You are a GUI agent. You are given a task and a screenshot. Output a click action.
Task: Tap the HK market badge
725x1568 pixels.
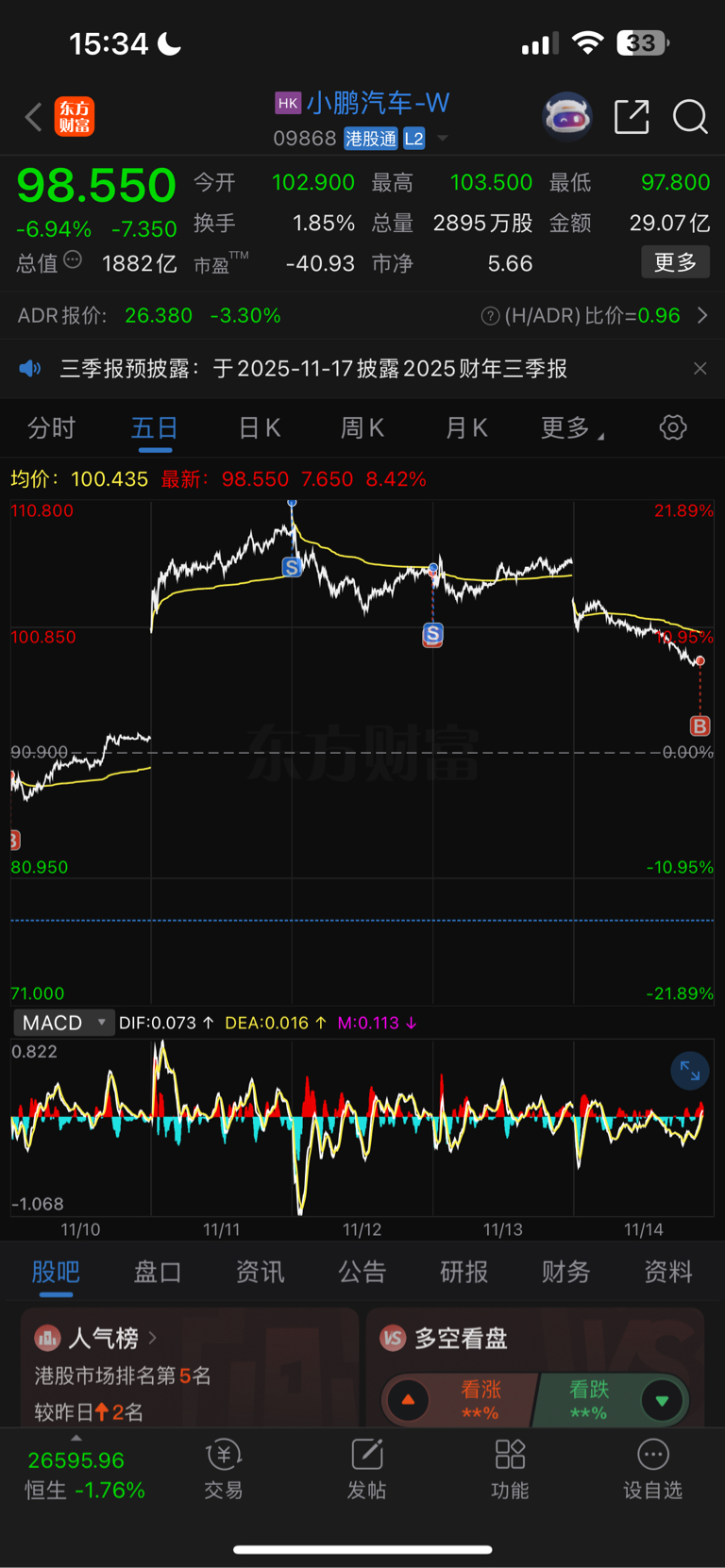[x=288, y=103]
